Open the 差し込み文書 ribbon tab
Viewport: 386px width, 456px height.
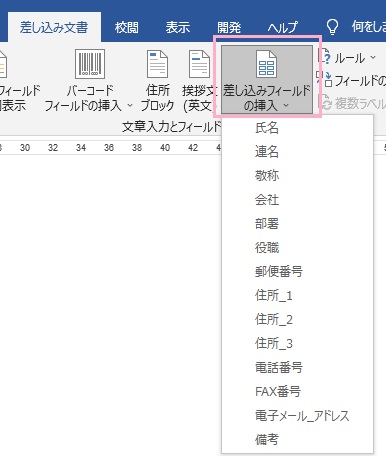[54, 27]
